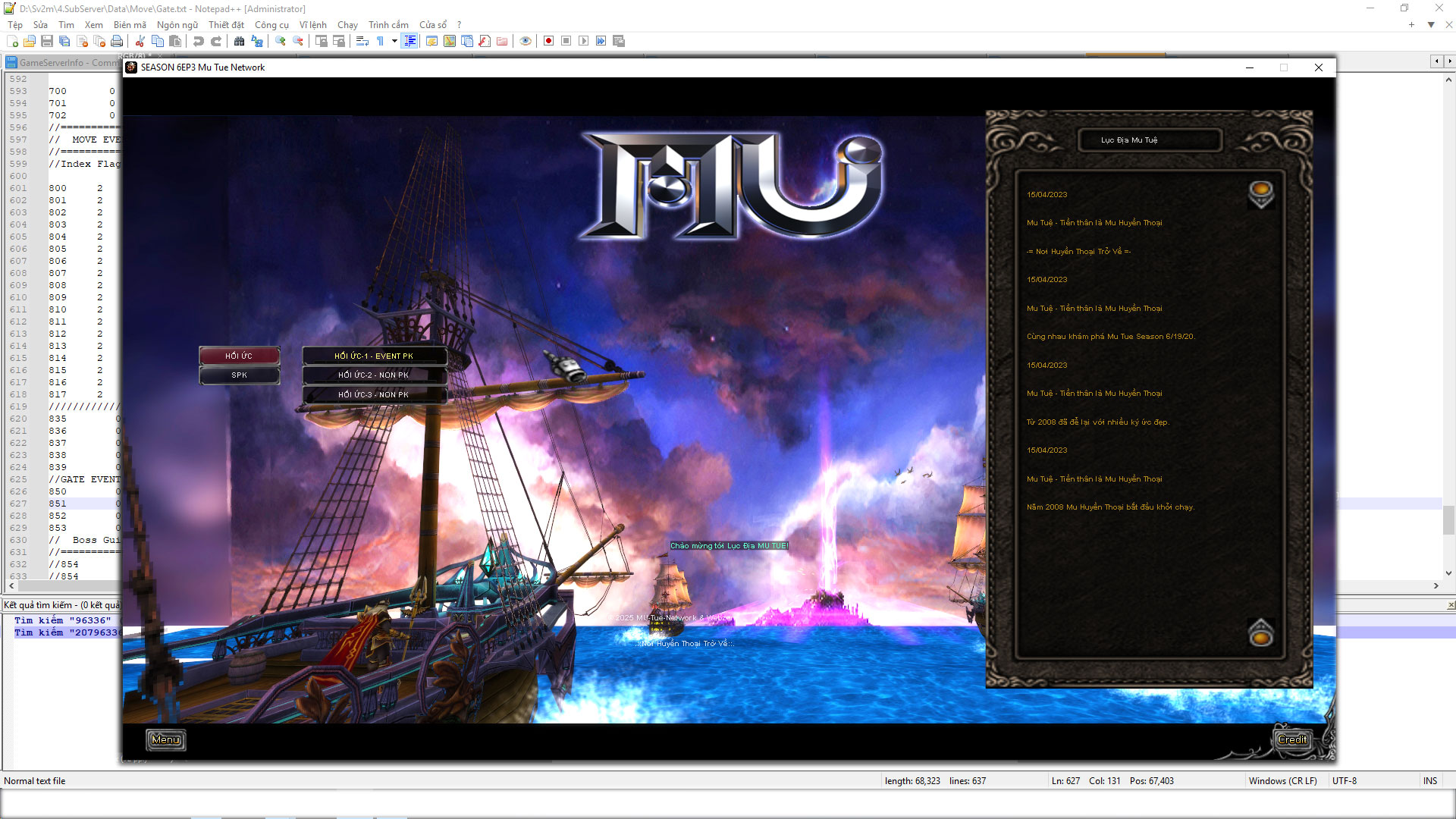The width and height of the screenshot is (1456, 819).
Task: Click the news panel scroll-up gold button
Action: tap(1261, 193)
